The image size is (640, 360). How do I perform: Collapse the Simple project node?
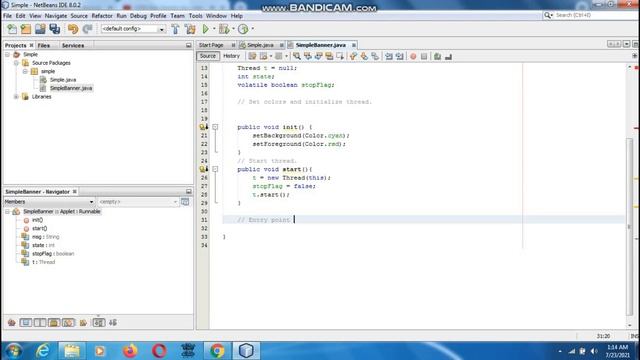7,54
